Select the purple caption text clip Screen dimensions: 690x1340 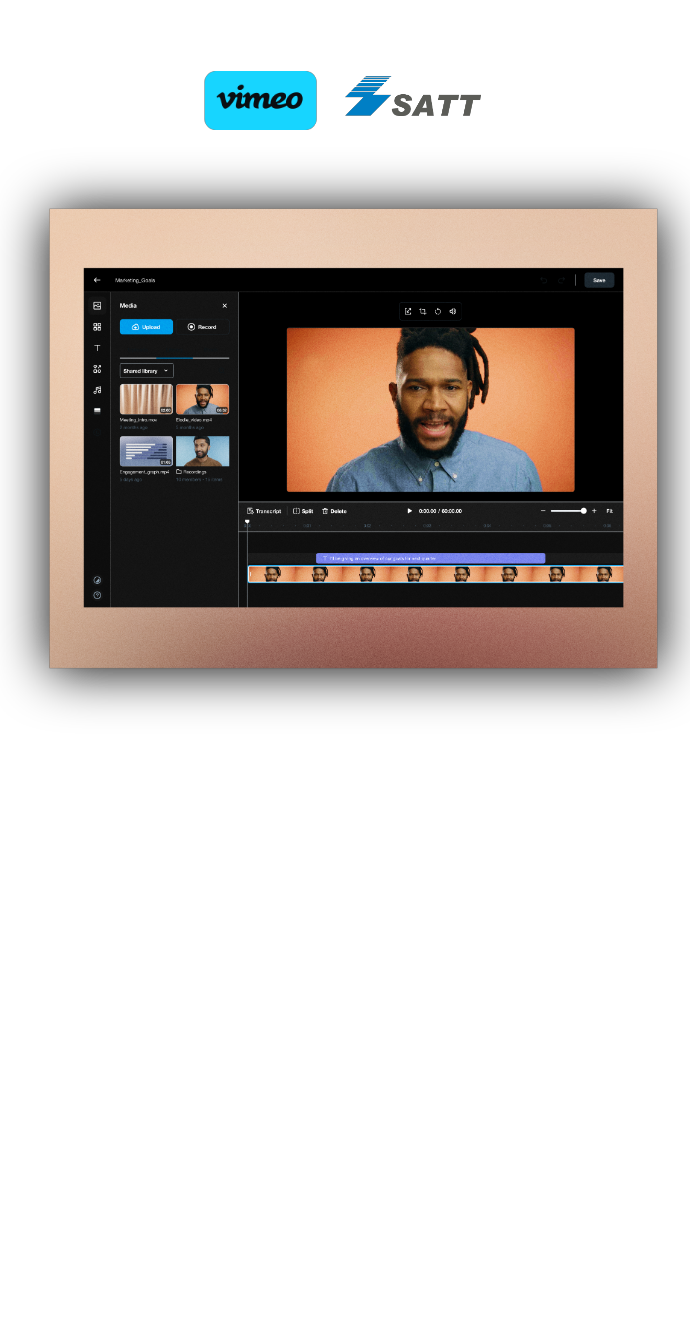point(430,558)
